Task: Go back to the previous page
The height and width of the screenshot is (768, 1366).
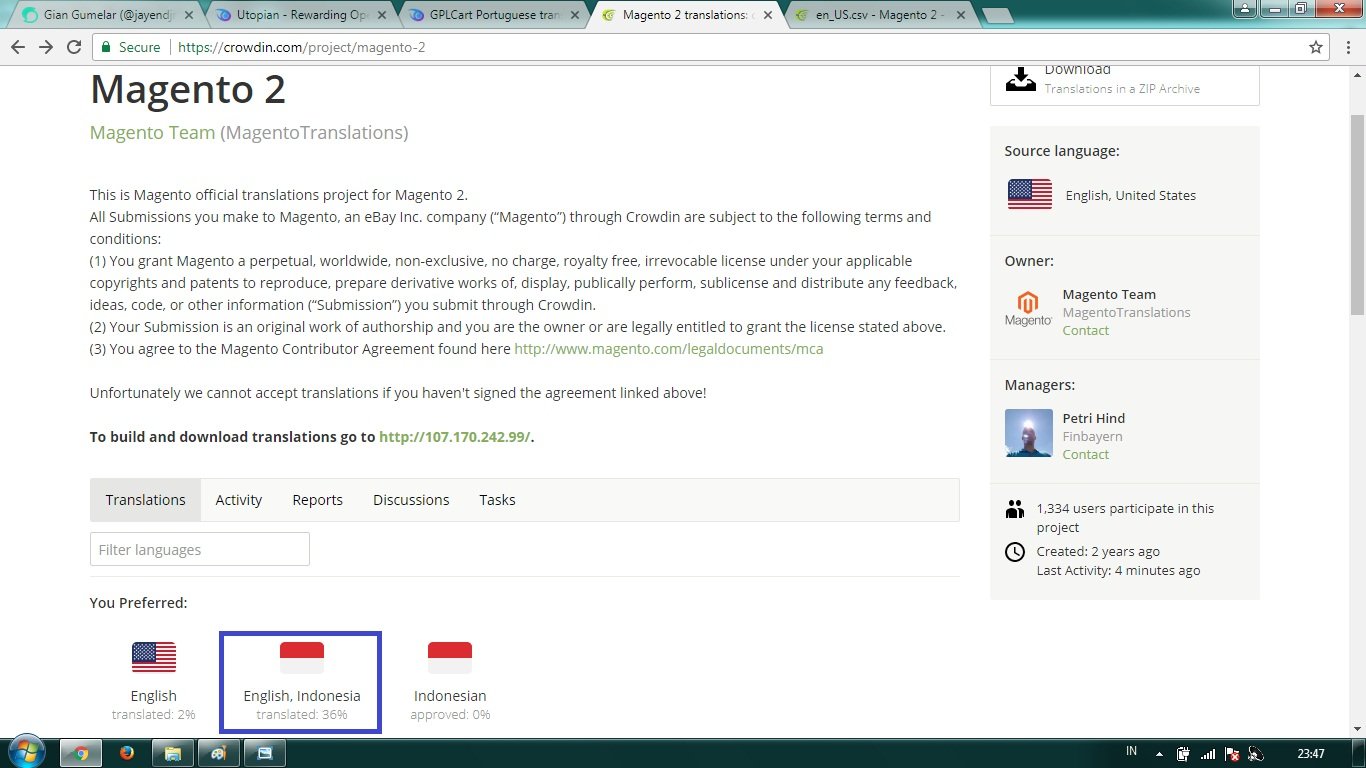Action: pyautogui.click(x=19, y=47)
